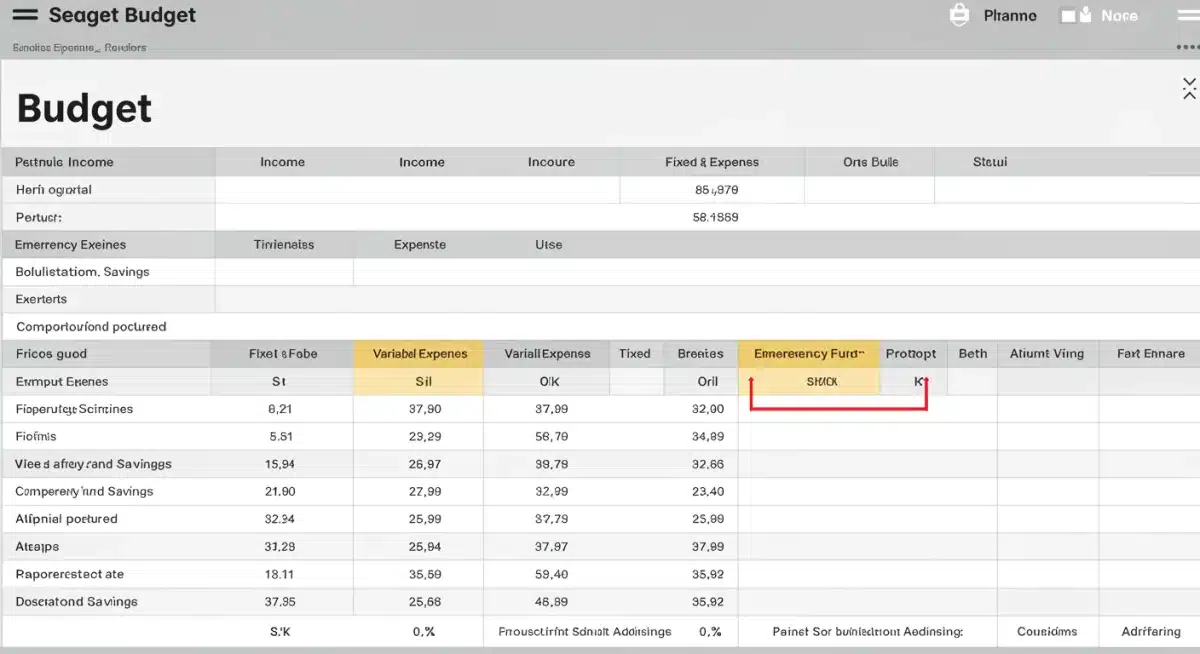
Task: Click the Paint Sor buinladmont Adinsing link
Action: click(x=865, y=632)
